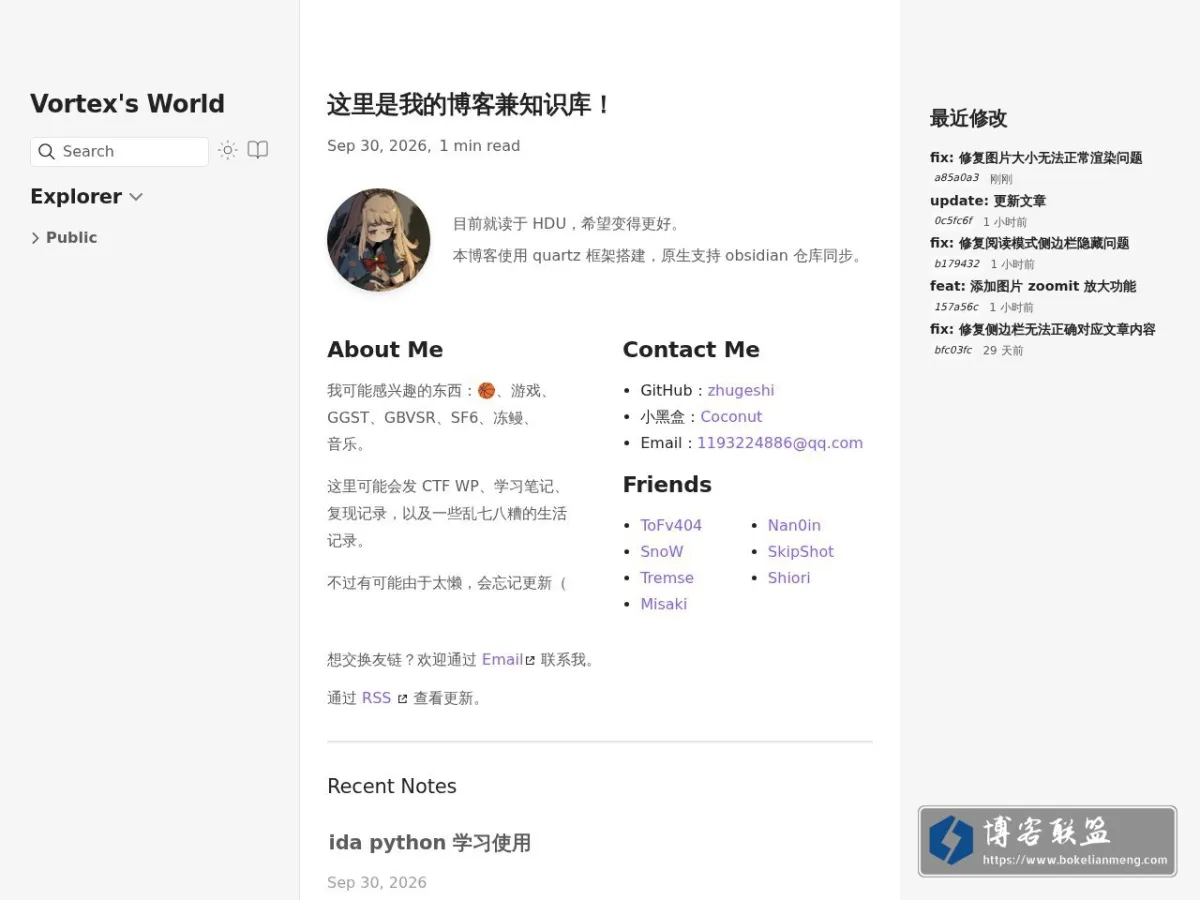Viewport: 1200px width, 900px height.
Task: Click commit hash 0c5fc6f
Action: [x=953, y=221]
